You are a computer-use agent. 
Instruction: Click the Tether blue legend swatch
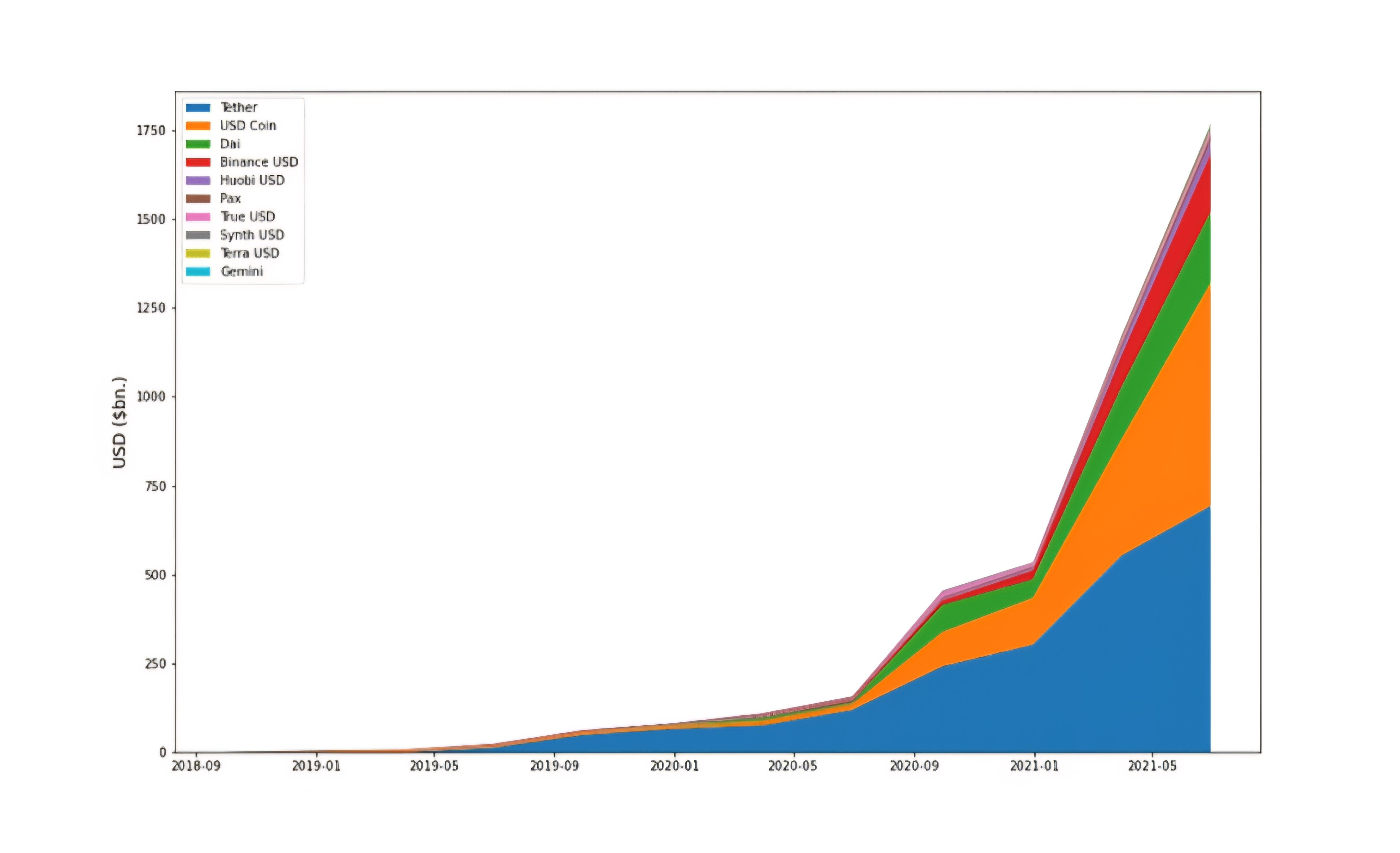point(198,107)
